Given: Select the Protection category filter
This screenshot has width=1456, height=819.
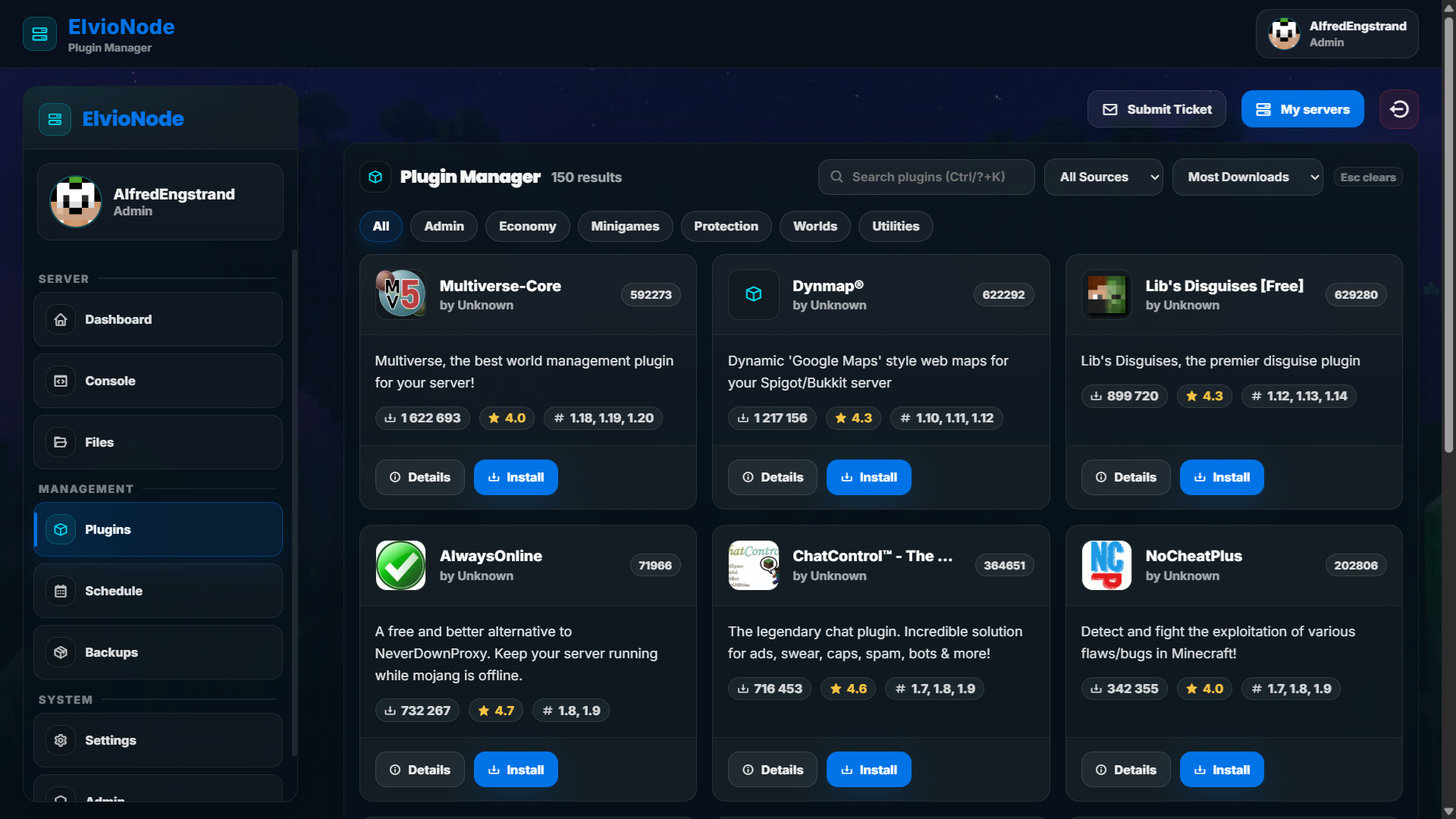Looking at the screenshot, I should pos(726,226).
